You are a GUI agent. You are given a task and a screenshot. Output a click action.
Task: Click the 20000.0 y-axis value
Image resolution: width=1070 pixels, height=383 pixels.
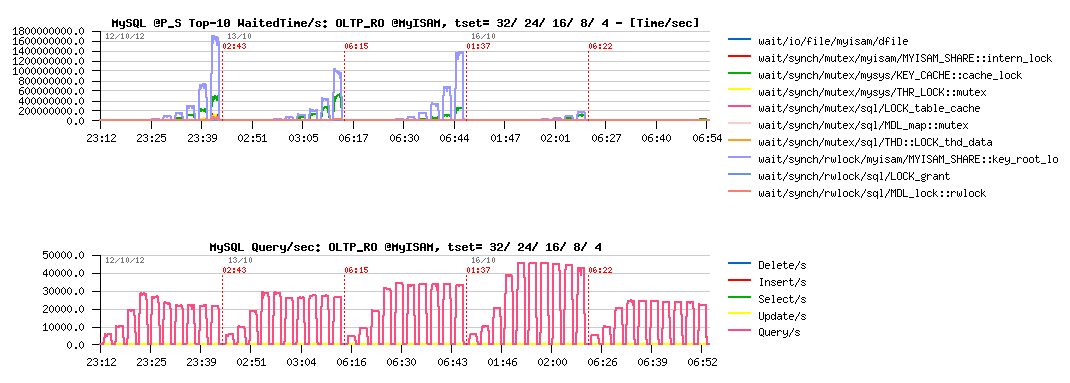pyautogui.click(x=63, y=309)
